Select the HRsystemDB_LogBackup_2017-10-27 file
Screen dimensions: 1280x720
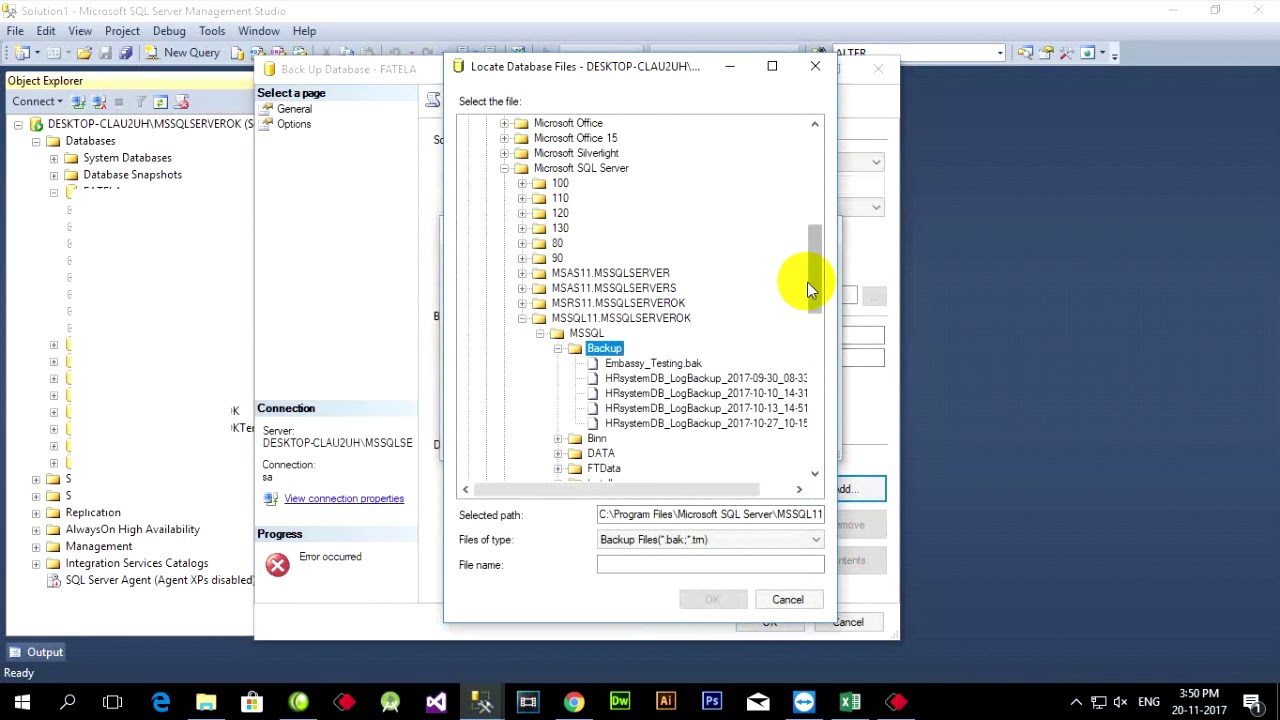pos(706,423)
